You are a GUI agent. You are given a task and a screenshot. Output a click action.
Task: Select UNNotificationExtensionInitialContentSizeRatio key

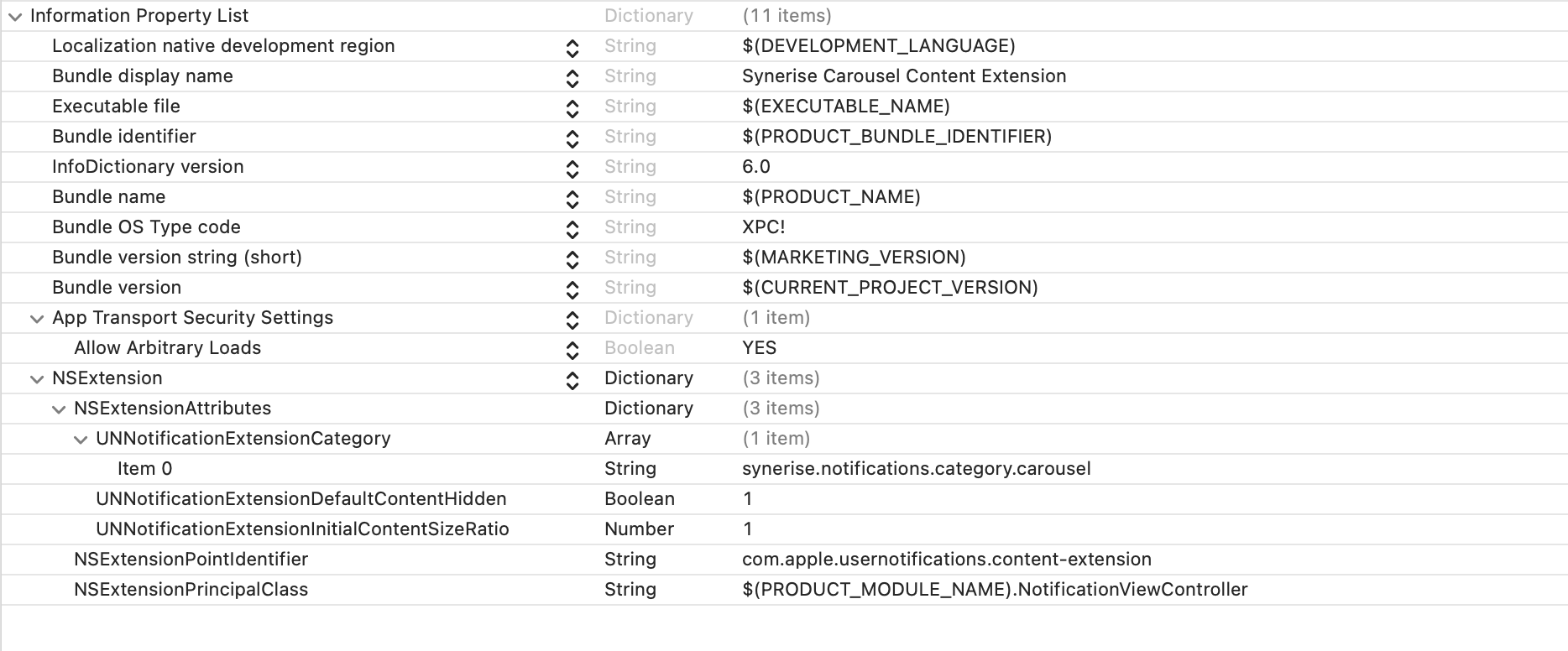click(x=302, y=529)
